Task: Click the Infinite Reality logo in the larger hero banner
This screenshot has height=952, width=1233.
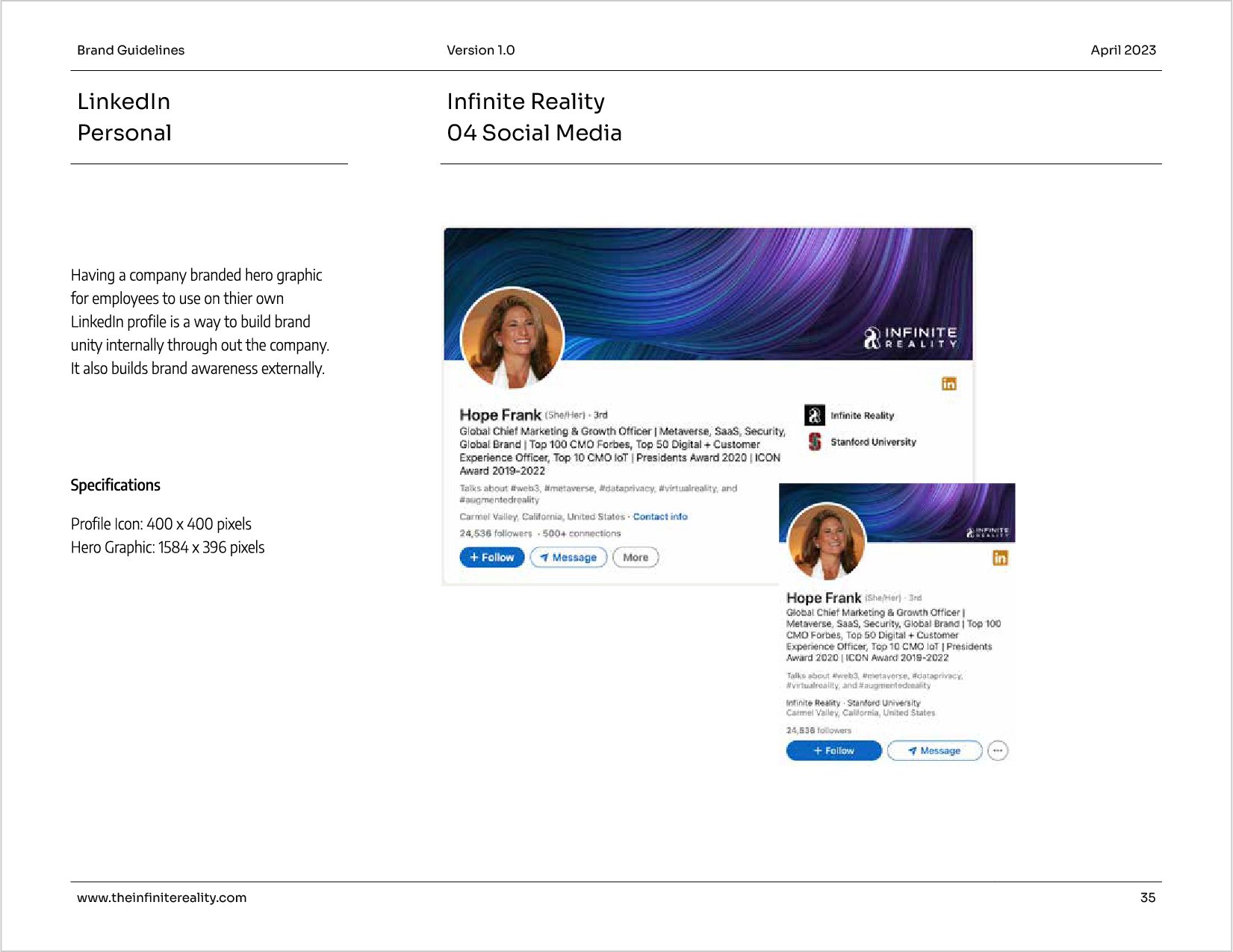Action: (910, 337)
